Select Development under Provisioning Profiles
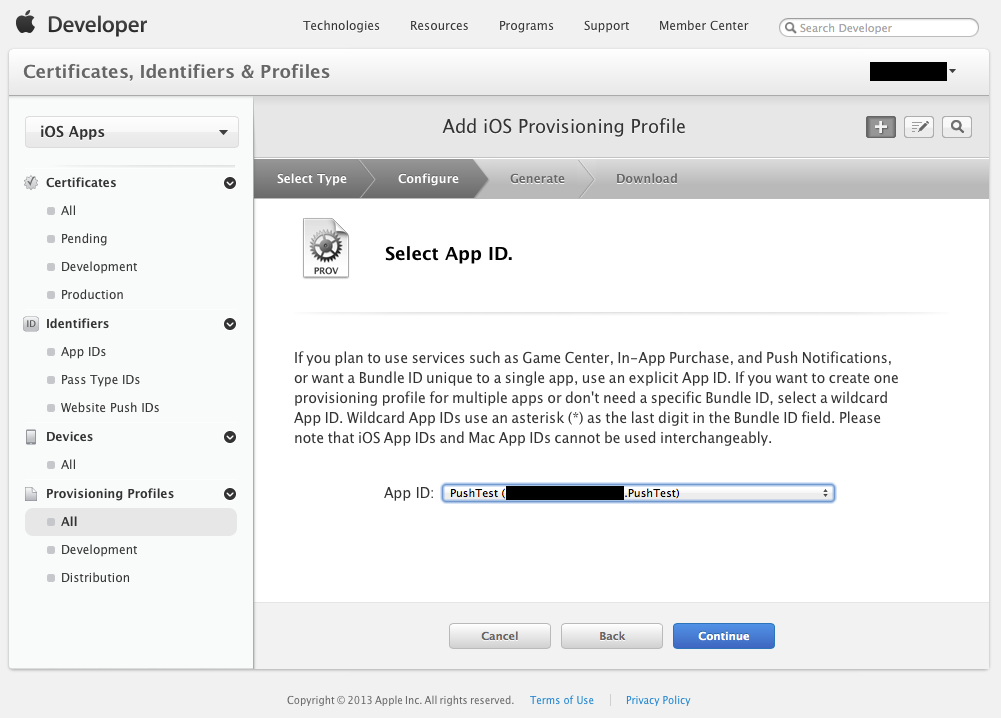Viewport: 1001px width, 718px height. coord(99,550)
